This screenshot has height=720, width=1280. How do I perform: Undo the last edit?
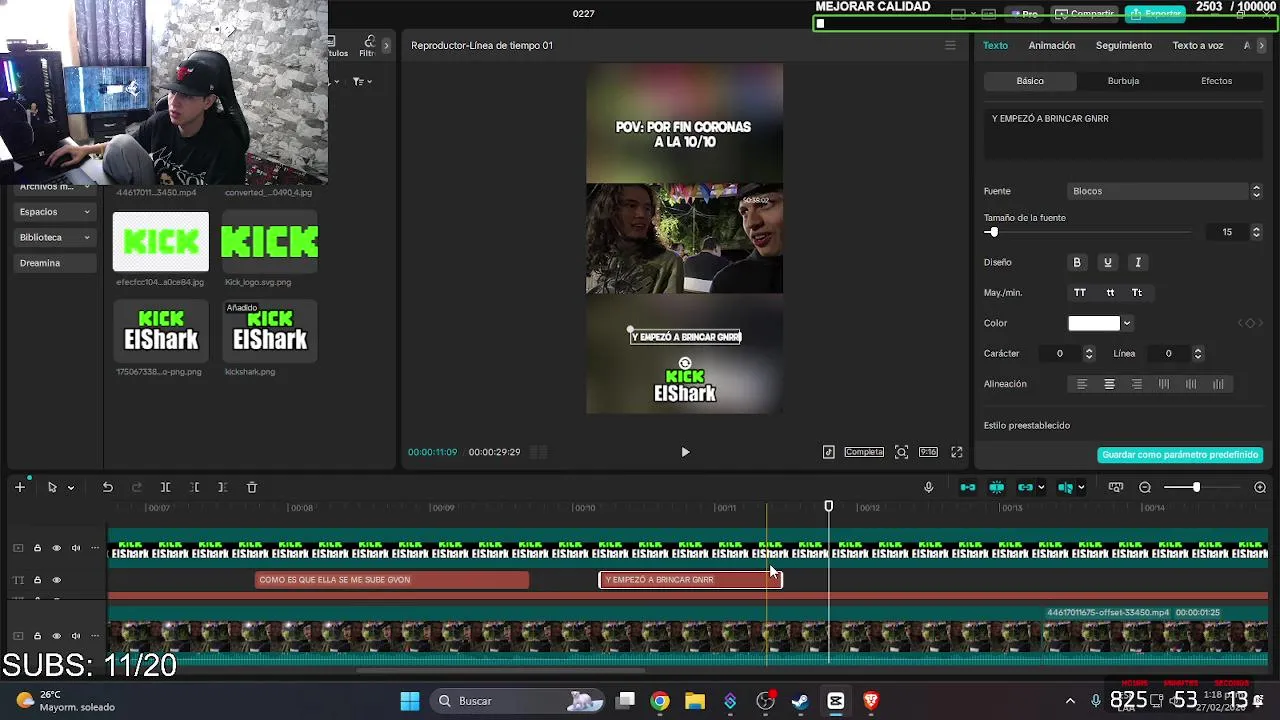pyautogui.click(x=108, y=487)
